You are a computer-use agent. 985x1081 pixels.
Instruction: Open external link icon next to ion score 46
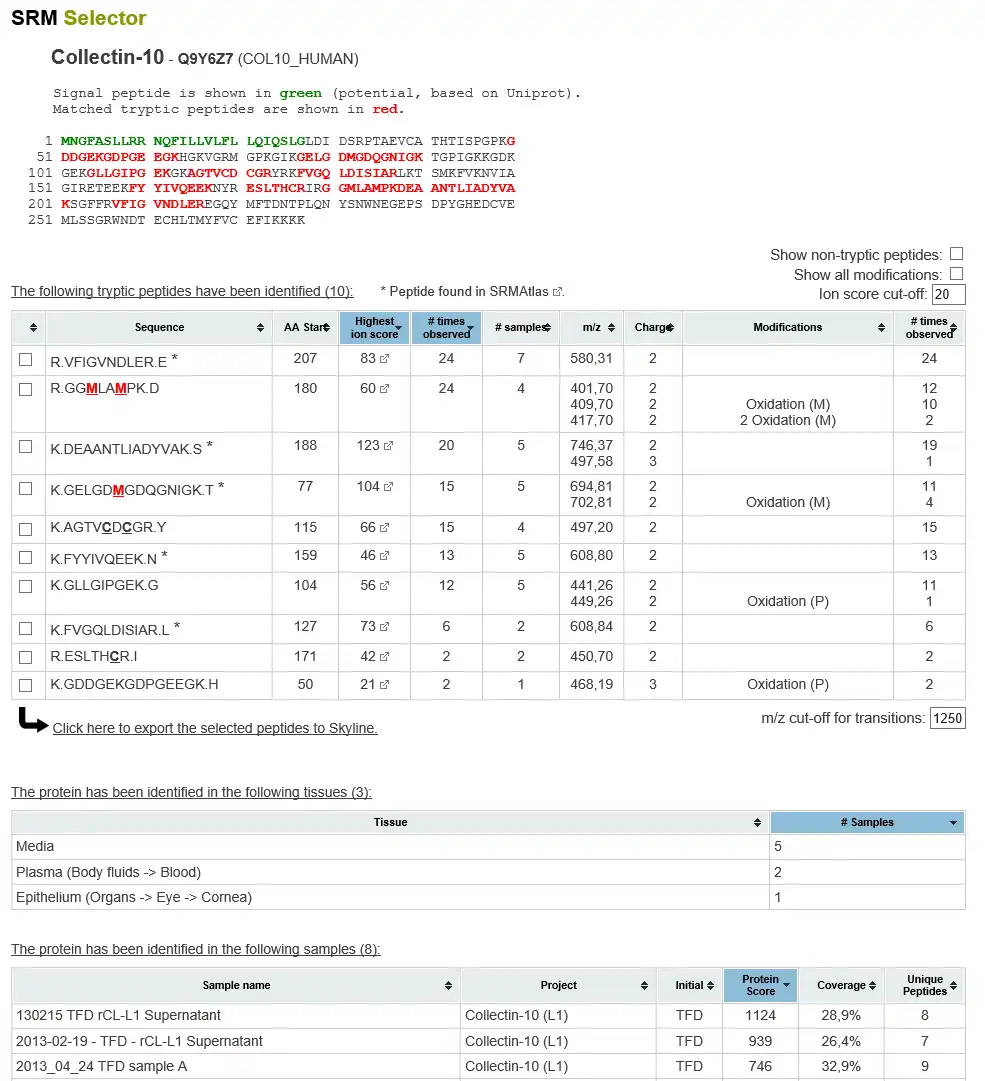coord(385,556)
